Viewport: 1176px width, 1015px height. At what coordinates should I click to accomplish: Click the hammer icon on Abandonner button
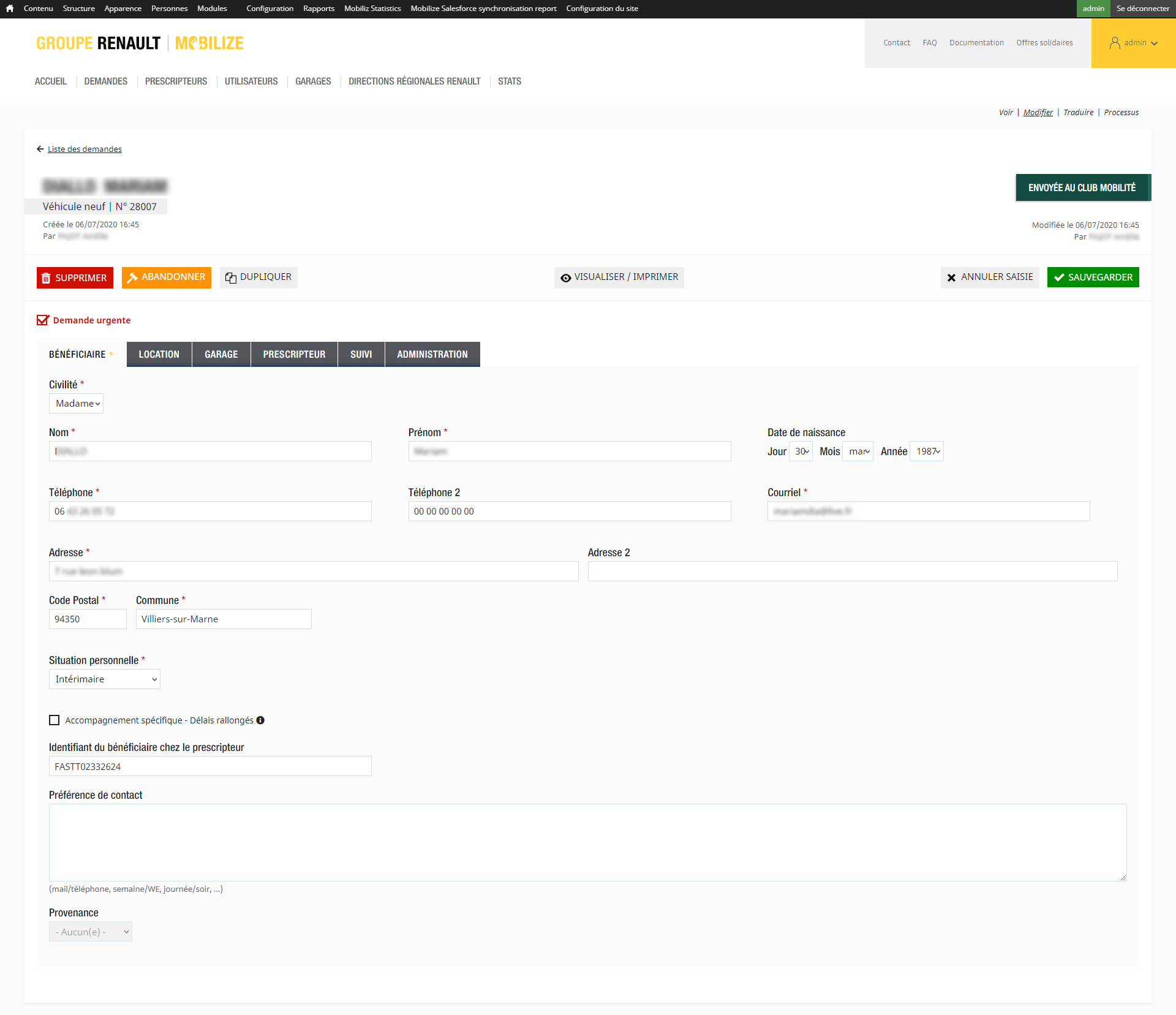tap(132, 277)
